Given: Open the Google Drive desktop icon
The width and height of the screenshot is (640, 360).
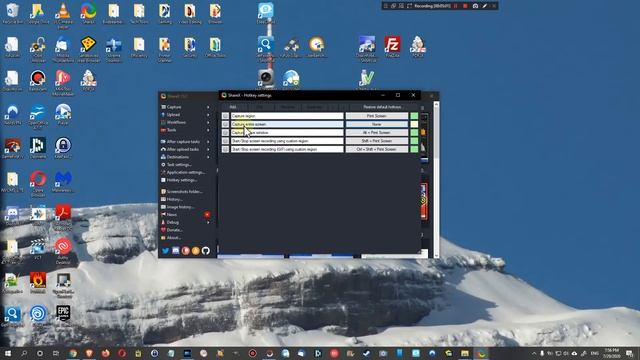Looking at the screenshot, I should click(38, 13).
